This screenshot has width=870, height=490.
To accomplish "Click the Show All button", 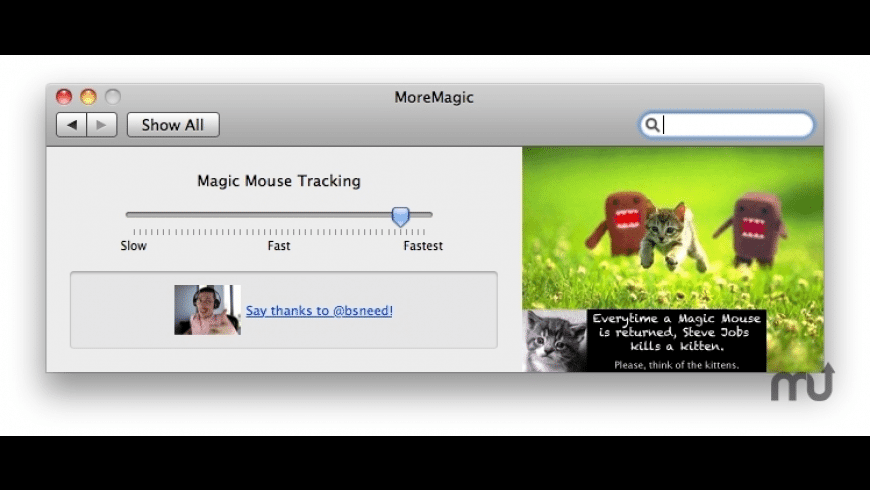I will point(173,125).
